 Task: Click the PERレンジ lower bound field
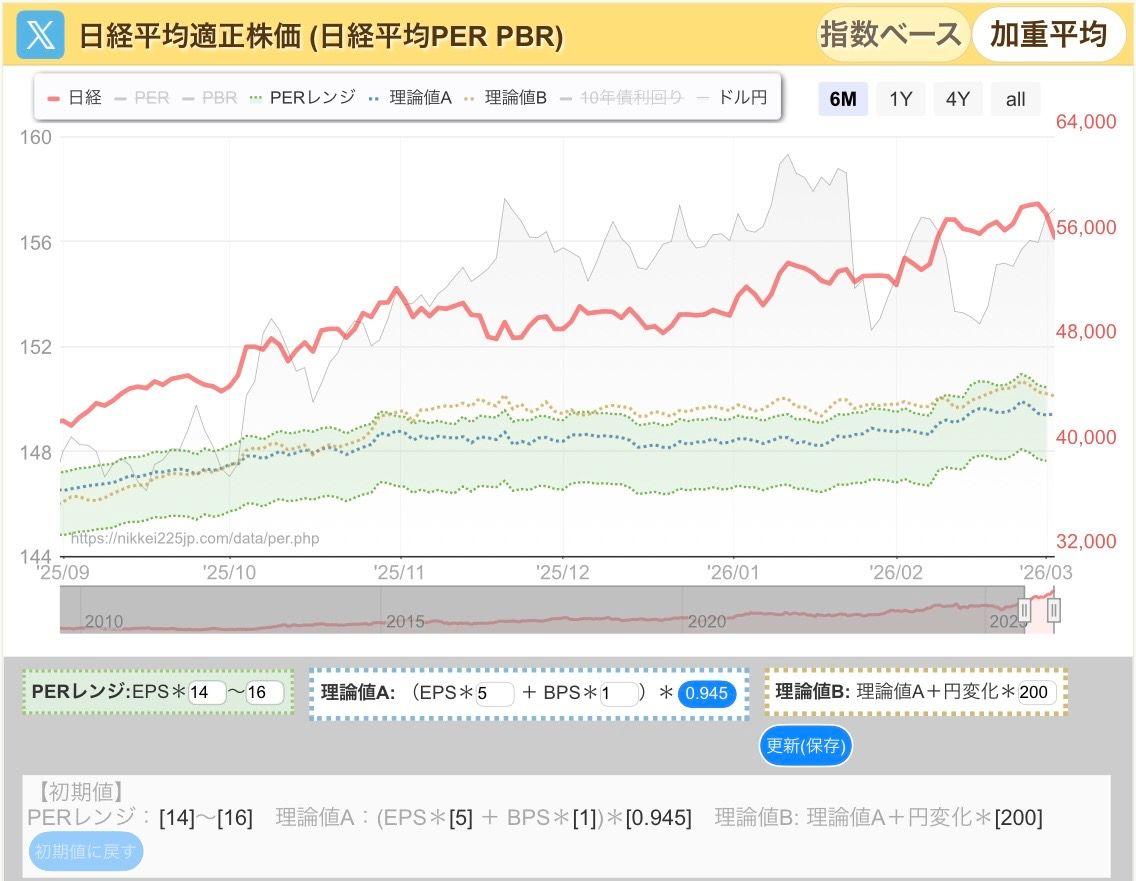click(207, 692)
